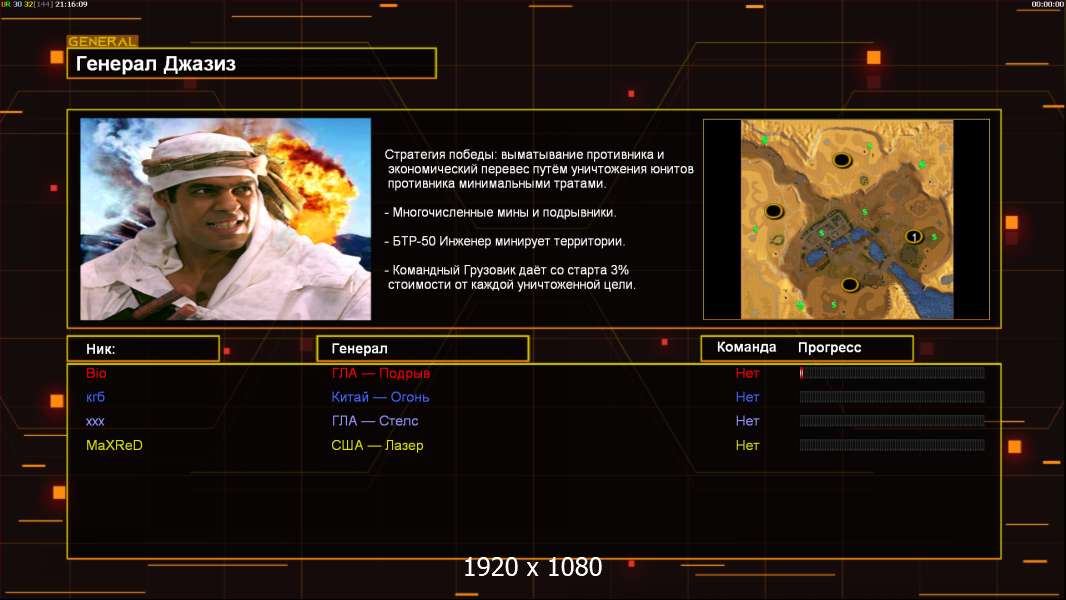
Task: Click the progress bar for MaXReD
Action: tap(892, 445)
